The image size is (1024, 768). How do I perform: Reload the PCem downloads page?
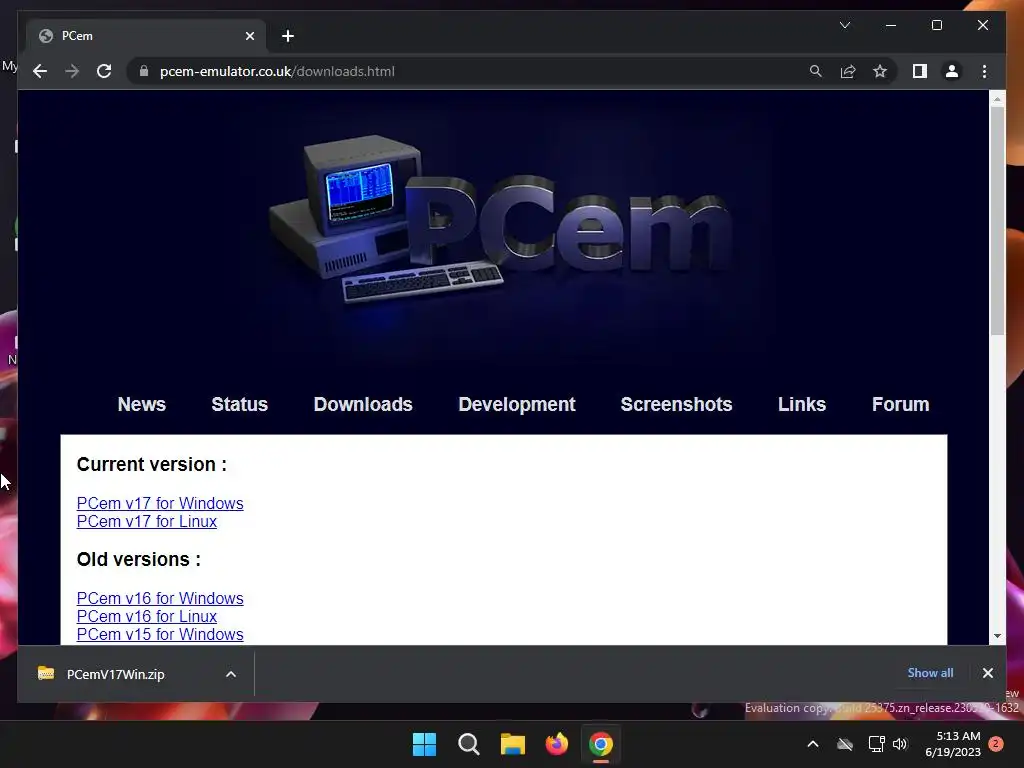click(x=104, y=71)
